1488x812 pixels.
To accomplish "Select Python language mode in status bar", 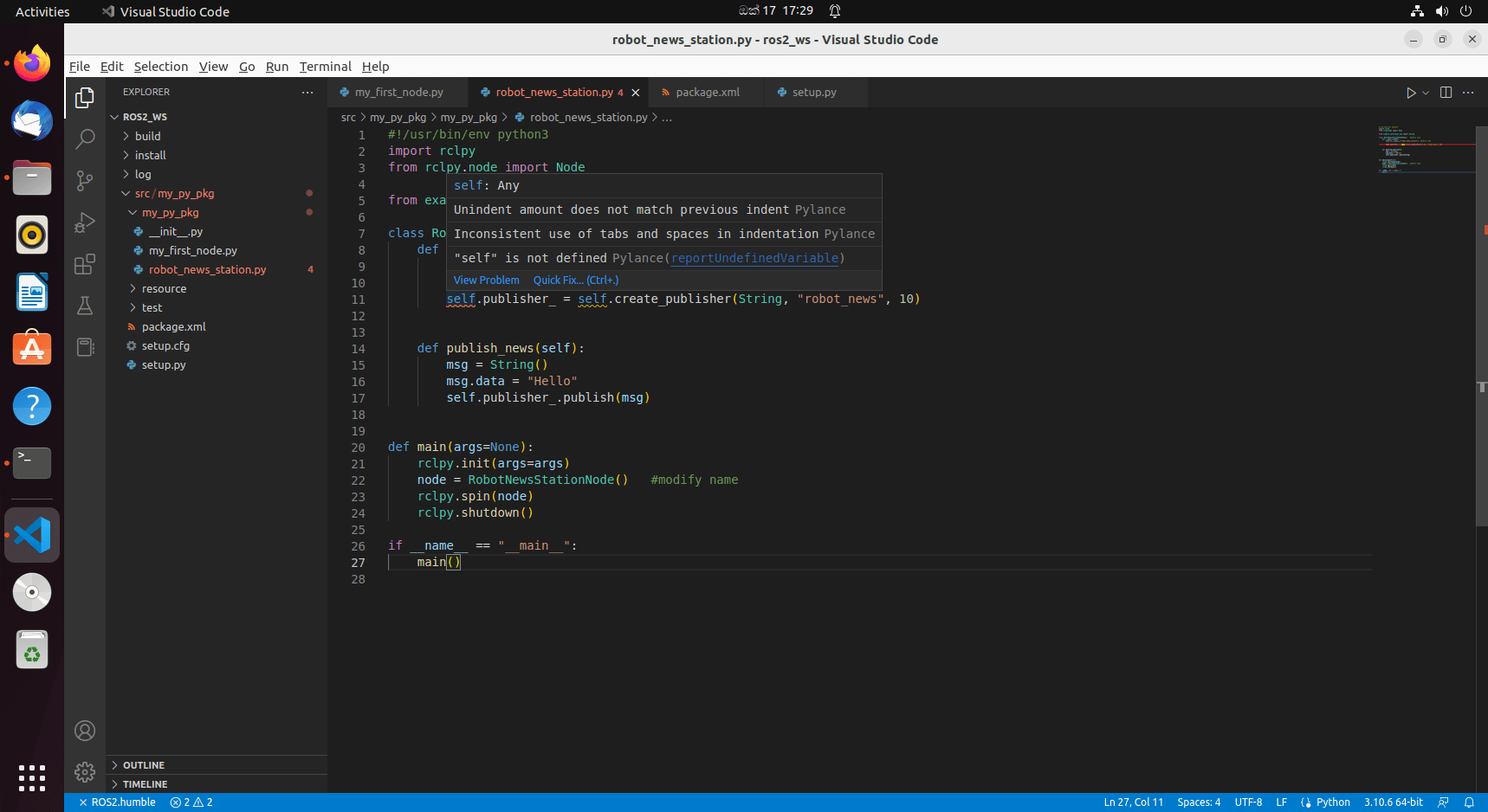I will [1333, 802].
